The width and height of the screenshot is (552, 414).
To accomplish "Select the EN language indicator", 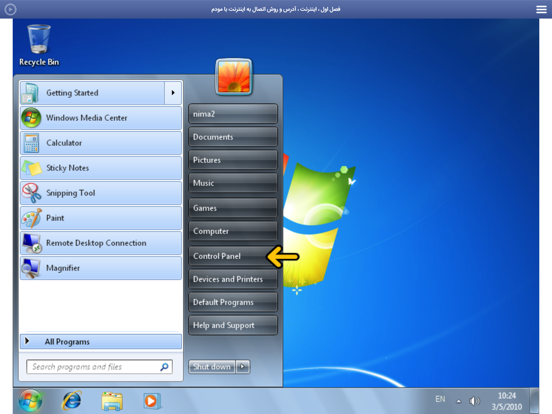I will pos(440,399).
